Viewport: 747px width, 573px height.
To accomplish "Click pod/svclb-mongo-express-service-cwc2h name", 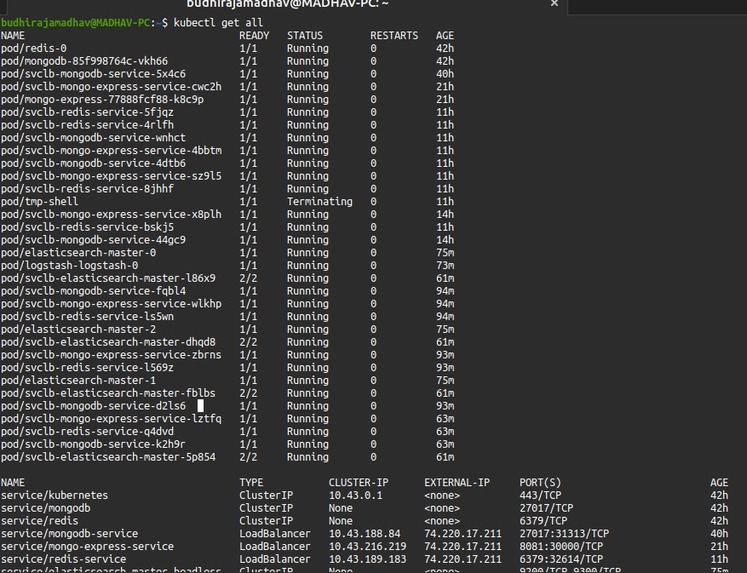I will (111, 87).
